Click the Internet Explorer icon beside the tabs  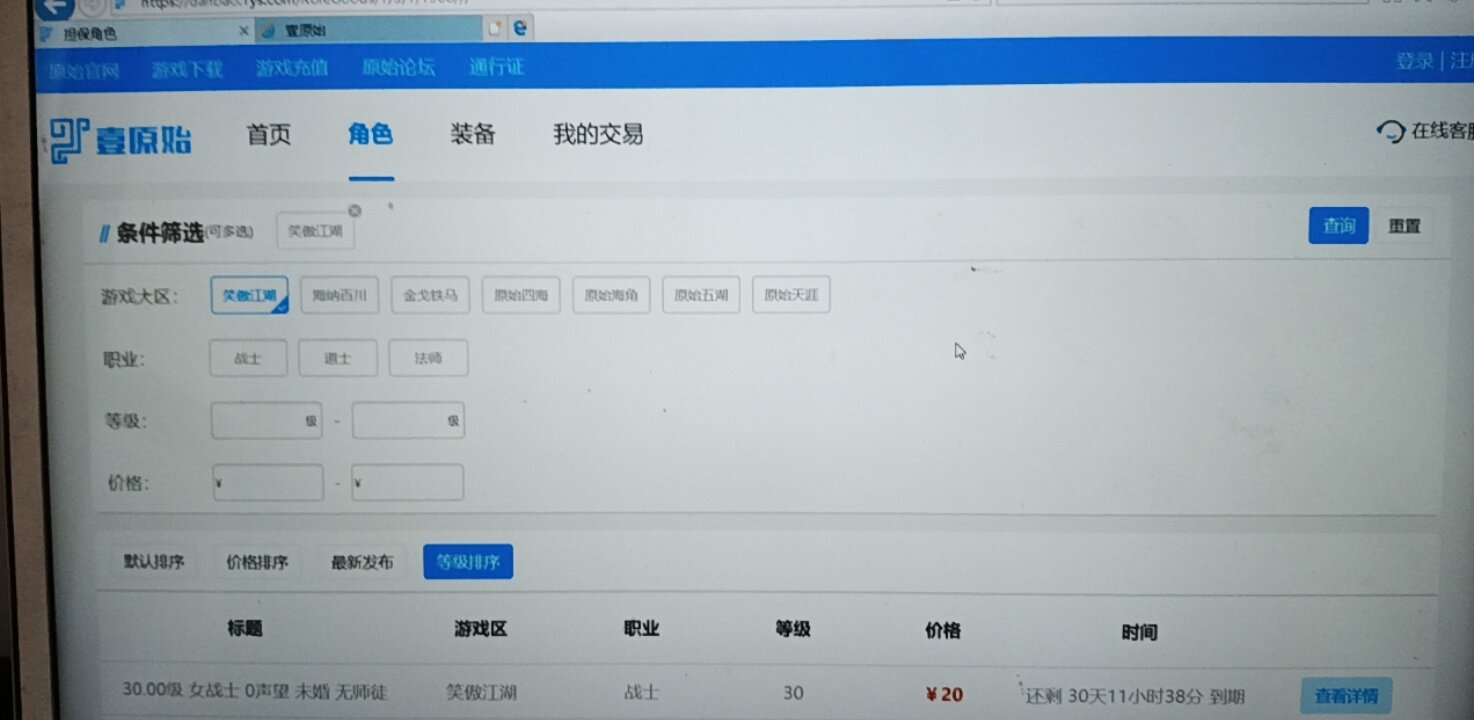520,30
